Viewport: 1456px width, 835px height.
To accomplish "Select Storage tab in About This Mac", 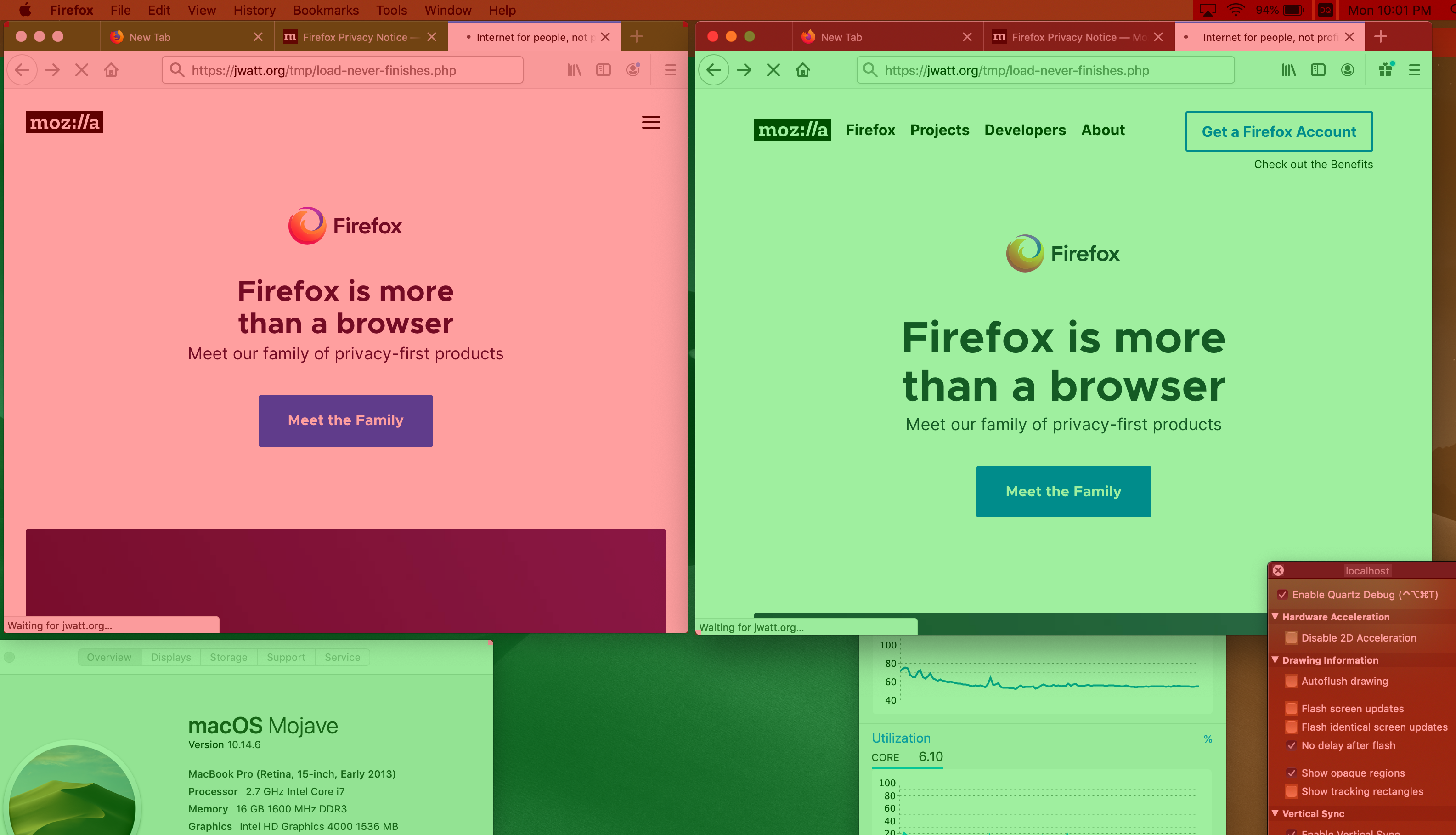I will coord(228,657).
